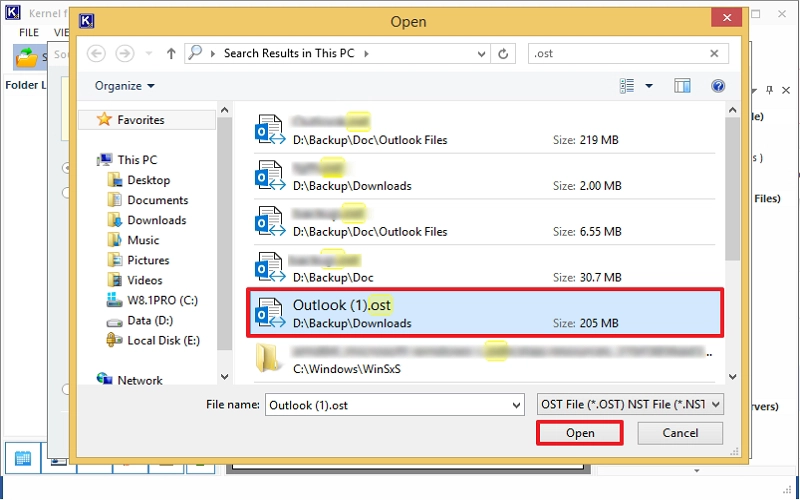This screenshot has width=800, height=500.
Task: Click the Up directory arrow
Action: (171, 53)
